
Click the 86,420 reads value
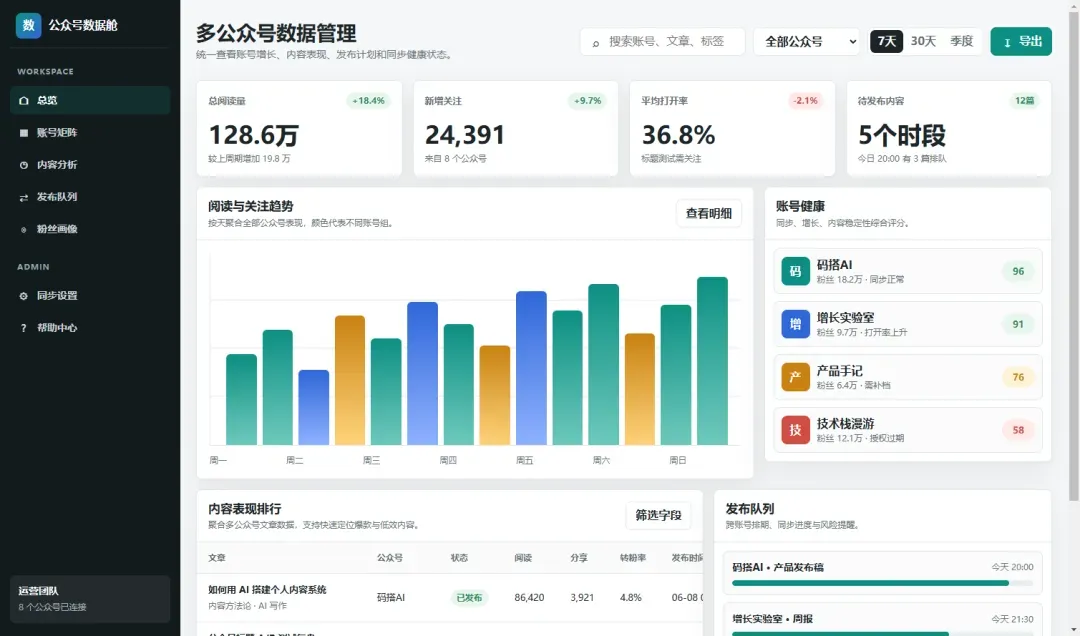[x=529, y=597]
